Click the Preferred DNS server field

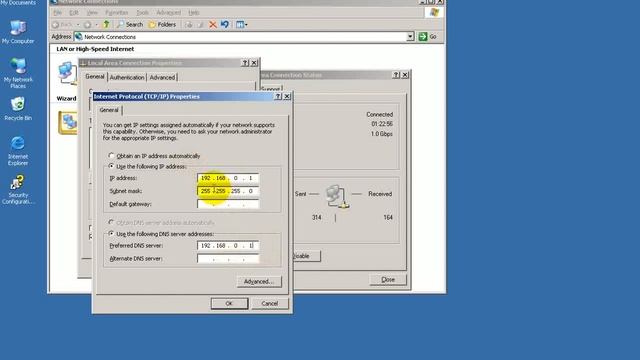coord(228,246)
